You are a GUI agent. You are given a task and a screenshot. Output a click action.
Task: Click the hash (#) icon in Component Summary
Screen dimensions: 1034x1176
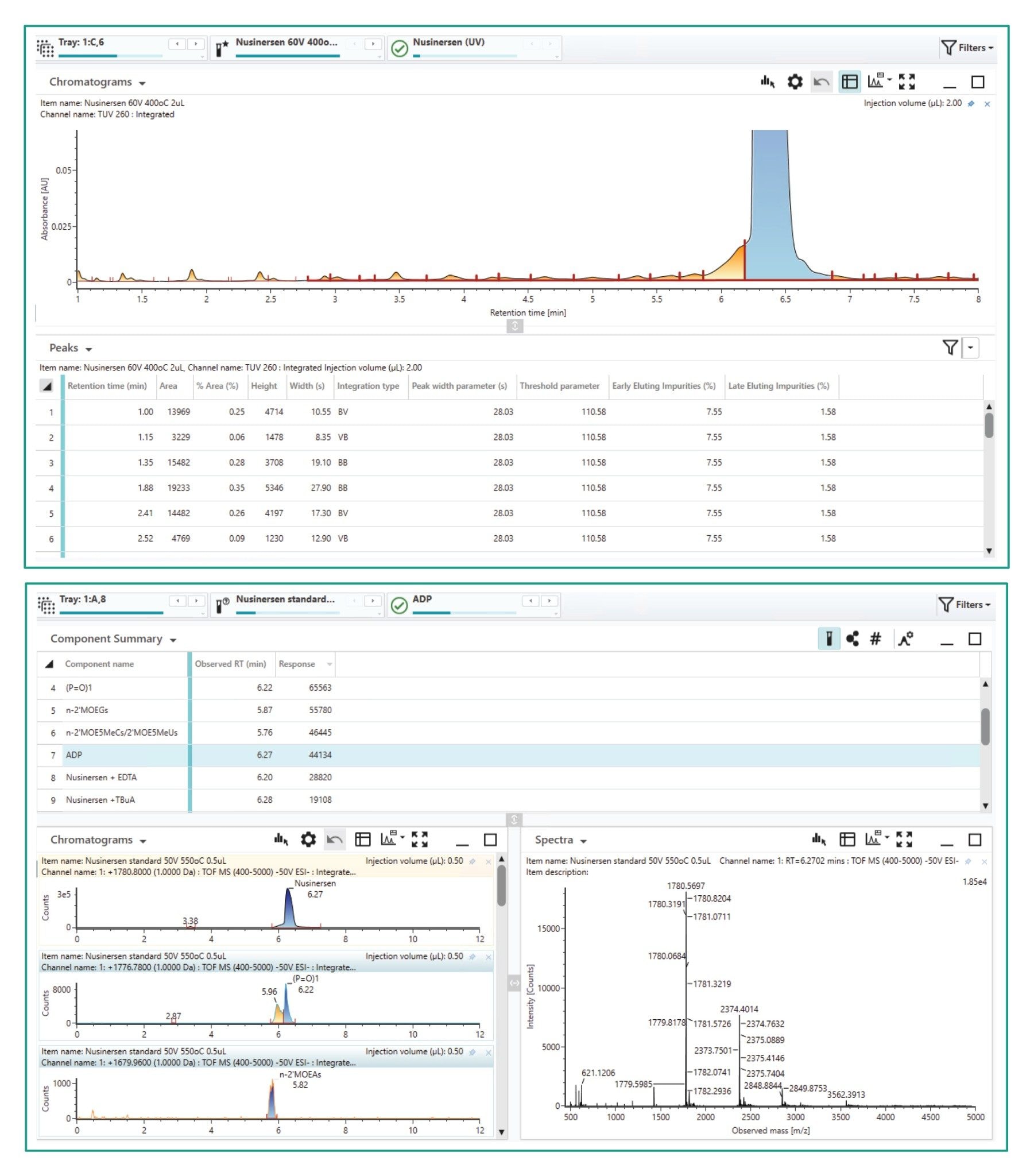pyautogui.click(x=875, y=639)
